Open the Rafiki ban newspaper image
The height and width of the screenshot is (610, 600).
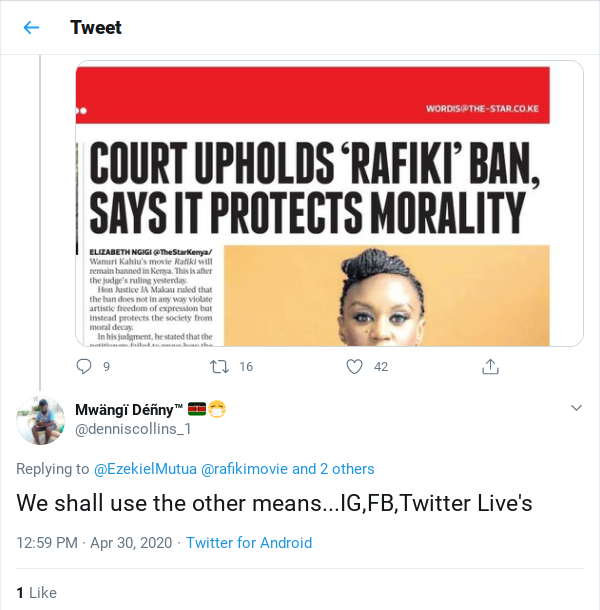click(x=329, y=203)
